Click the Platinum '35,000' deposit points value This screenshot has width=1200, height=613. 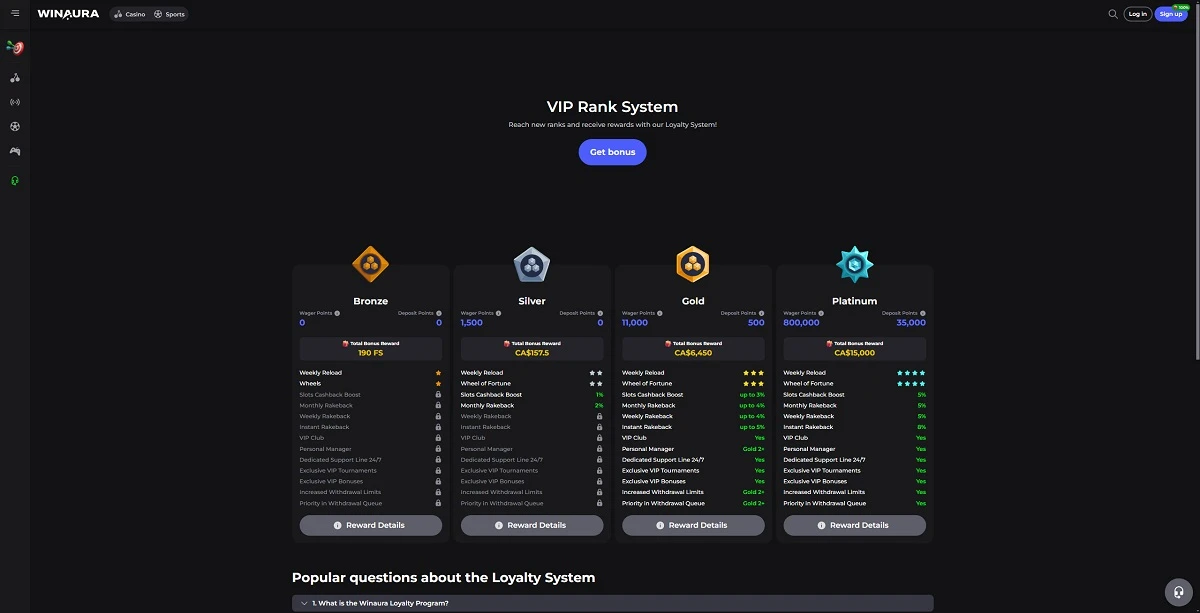pyautogui.click(x=911, y=323)
